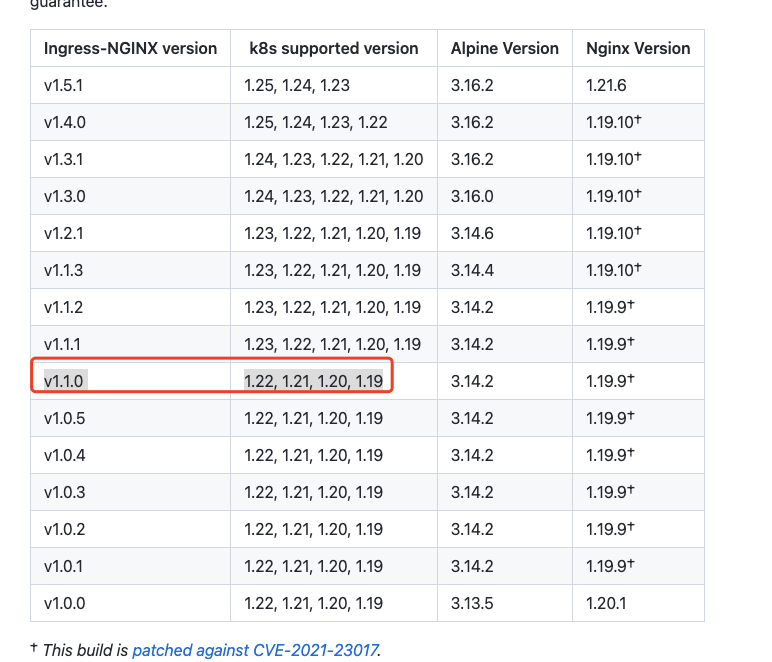Click Nginx version 1.20.1 cell
Screen dimensions: 772x662
[x=638, y=603]
